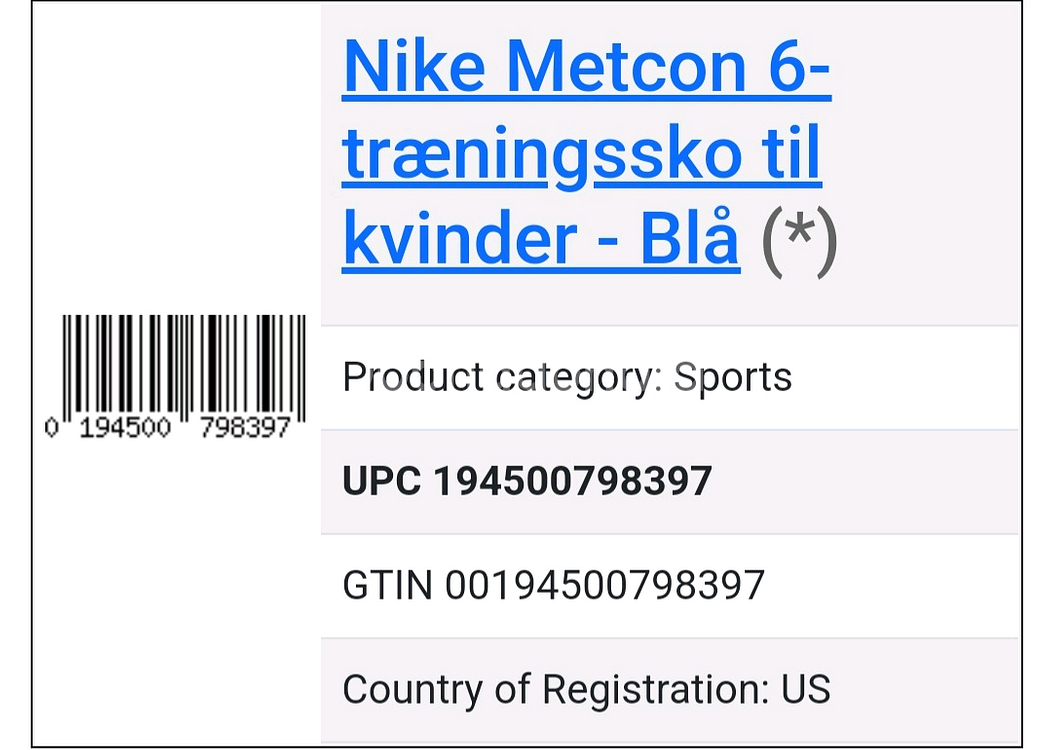The width and height of the screenshot is (1052, 750).
Task: Click the 'US' country value
Action: [x=806, y=690]
